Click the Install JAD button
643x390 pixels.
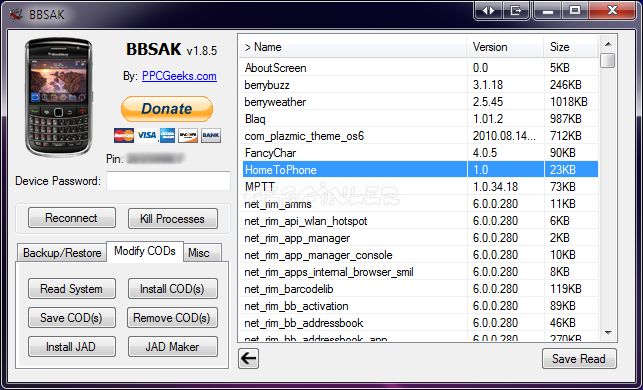click(x=72, y=347)
